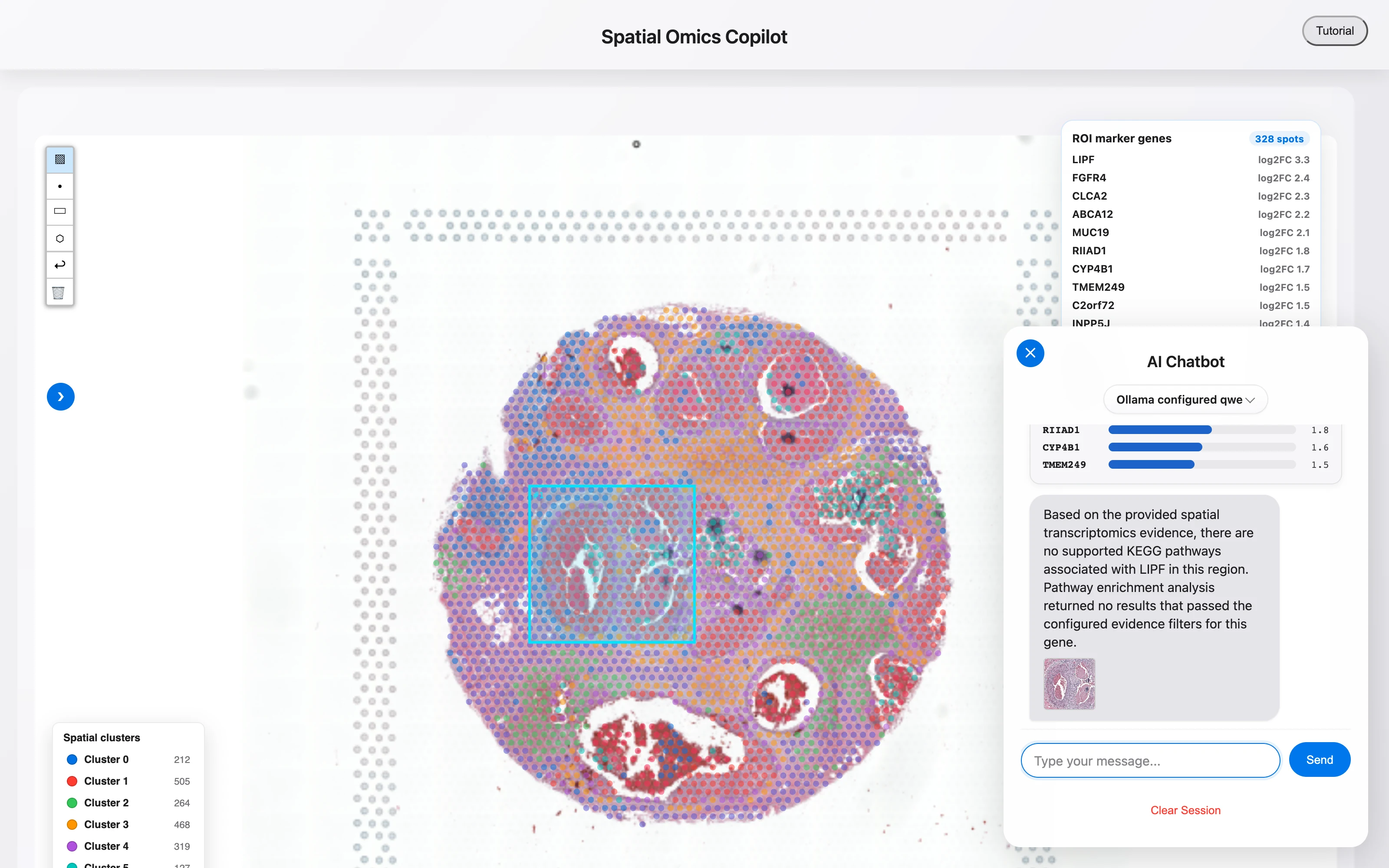This screenshot has height=868, width=1389.
Task: Click the Cluster 3 orange swatch
Action: (x=72, y=824)
